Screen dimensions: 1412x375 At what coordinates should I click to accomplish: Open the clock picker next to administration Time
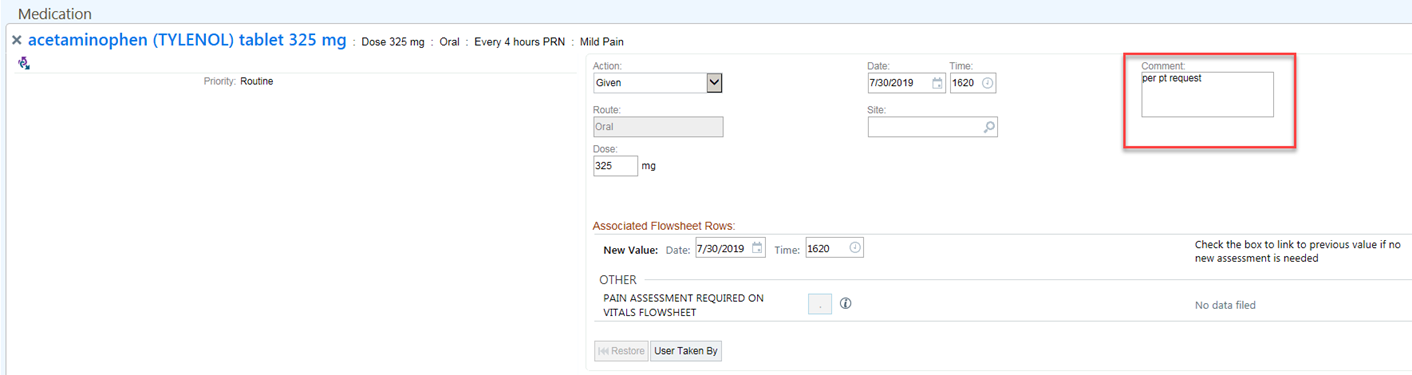987,83
